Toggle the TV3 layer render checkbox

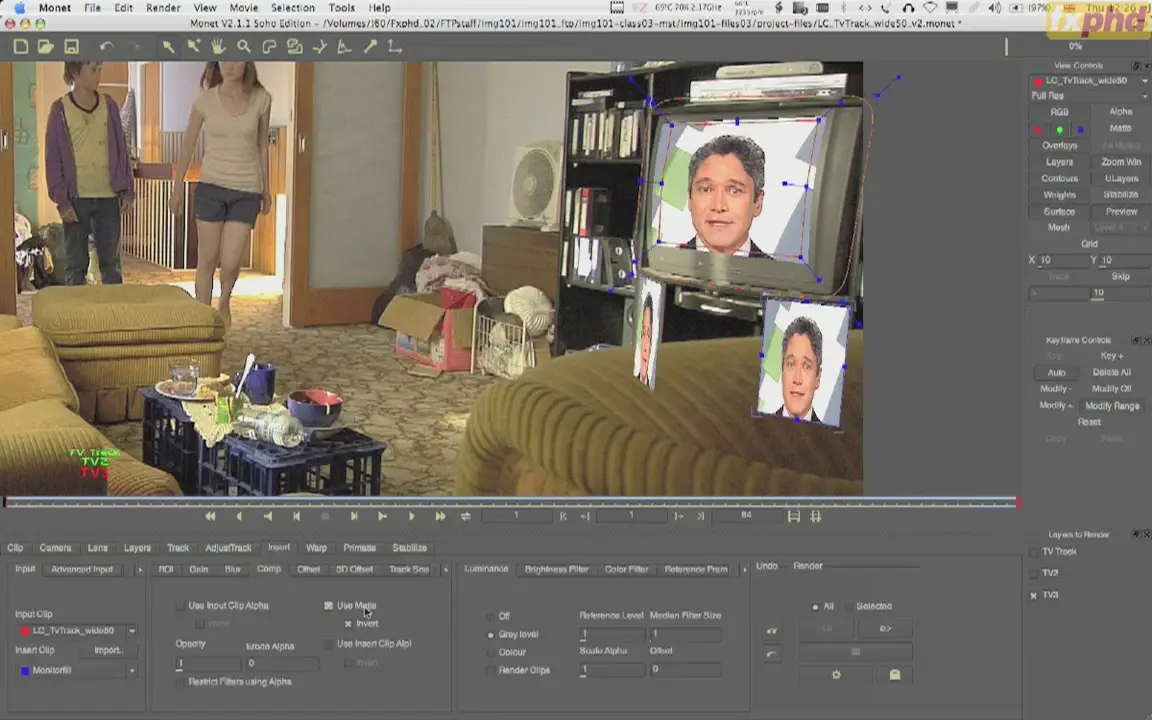click(x=1034, y=595)
